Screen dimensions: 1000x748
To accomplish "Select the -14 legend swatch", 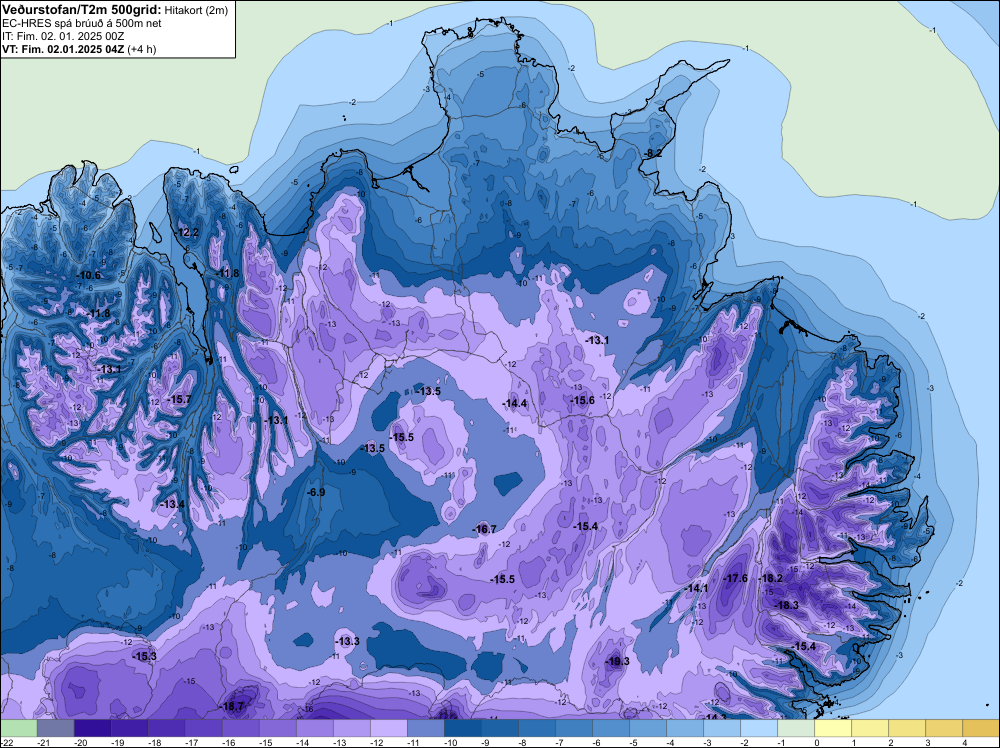I will click(x=315, y=728).
